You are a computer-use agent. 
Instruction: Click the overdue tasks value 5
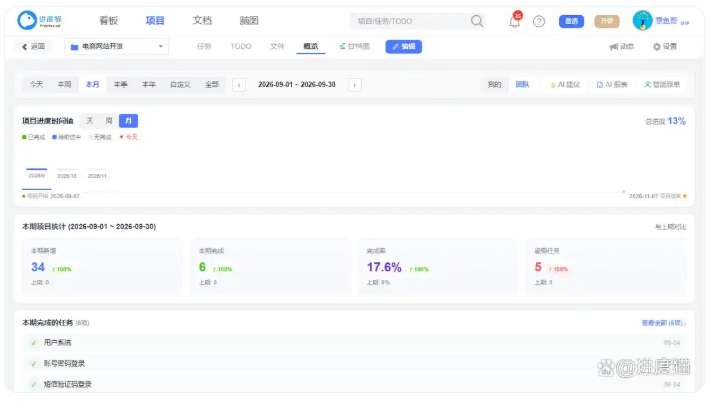click(x=538, y=267)
